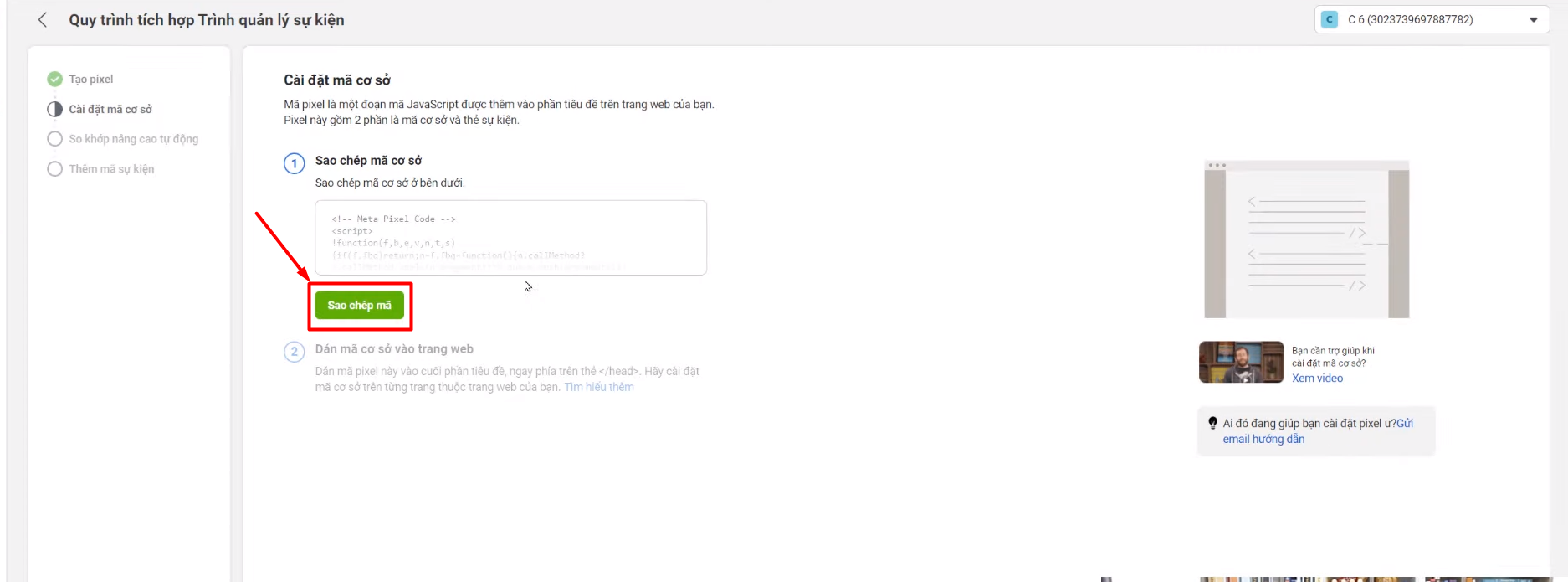Click the back arrow icon

[x=43, y=20]
